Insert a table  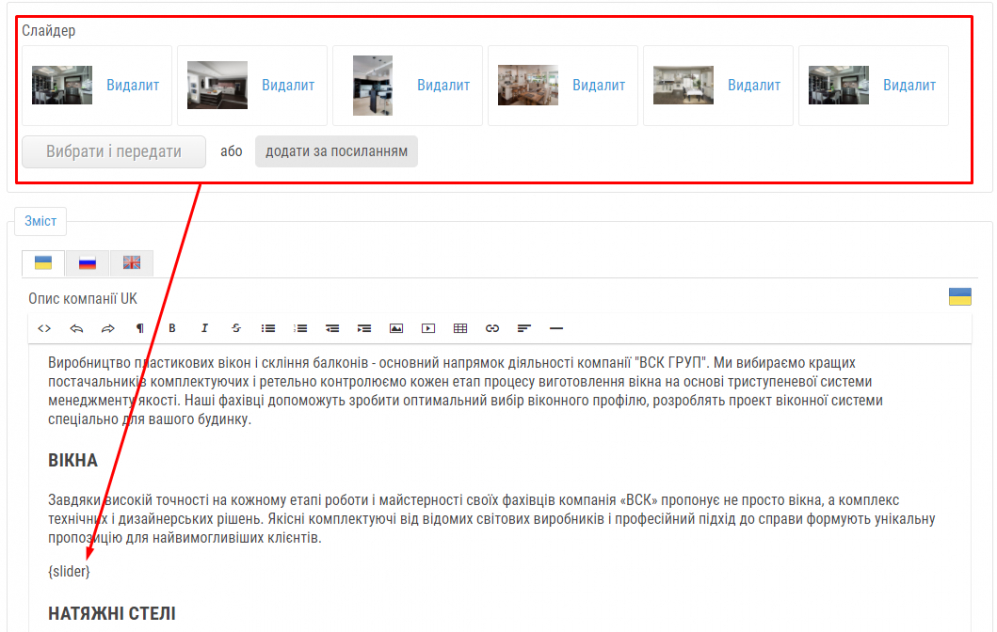(460, 328)
